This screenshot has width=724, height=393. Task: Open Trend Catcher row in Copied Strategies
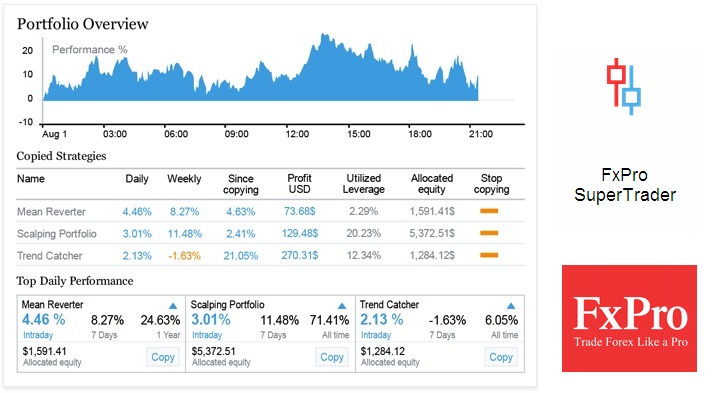tap(271, 255)
